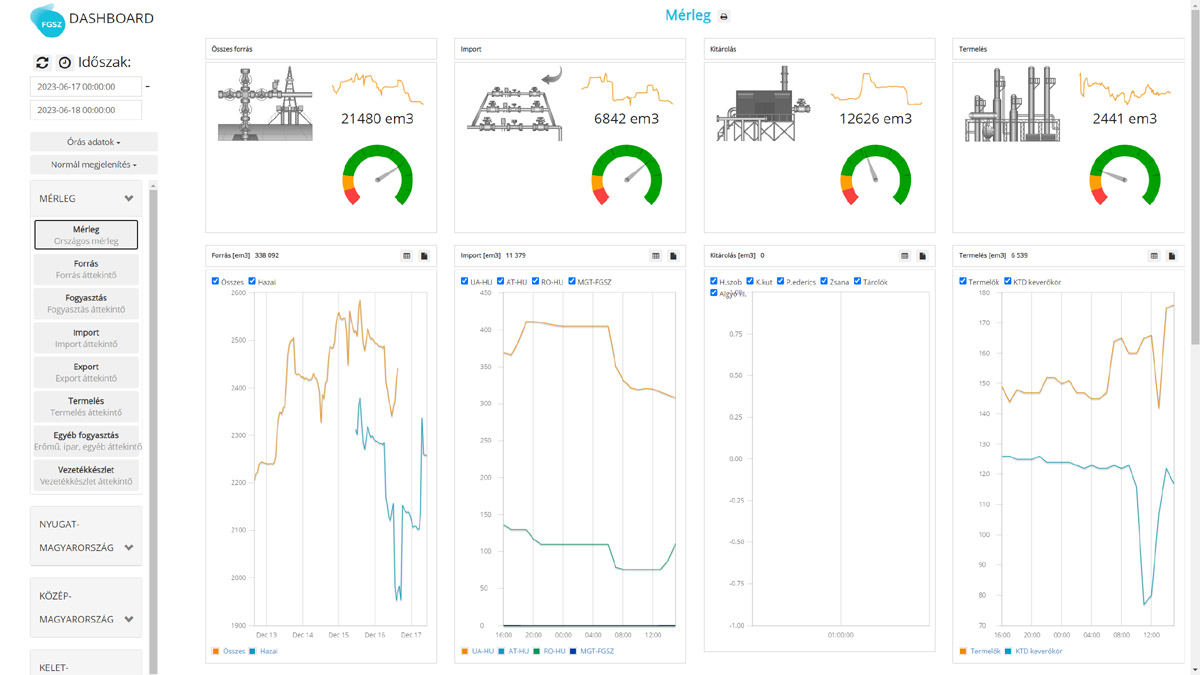Open Forrás áttekintő menu item
Viewport: 1200px width, 675px height.
86,269
